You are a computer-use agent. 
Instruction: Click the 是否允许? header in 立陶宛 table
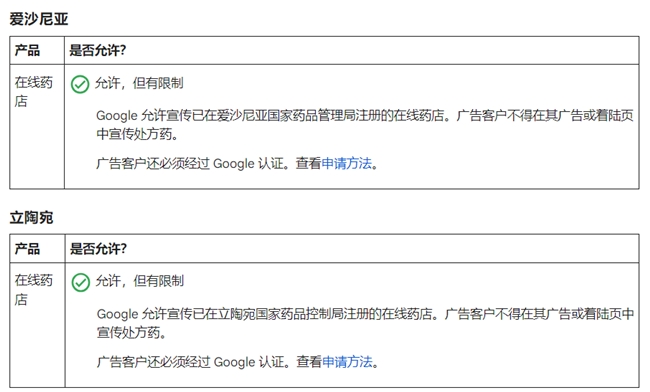click(x=352, y=249)
